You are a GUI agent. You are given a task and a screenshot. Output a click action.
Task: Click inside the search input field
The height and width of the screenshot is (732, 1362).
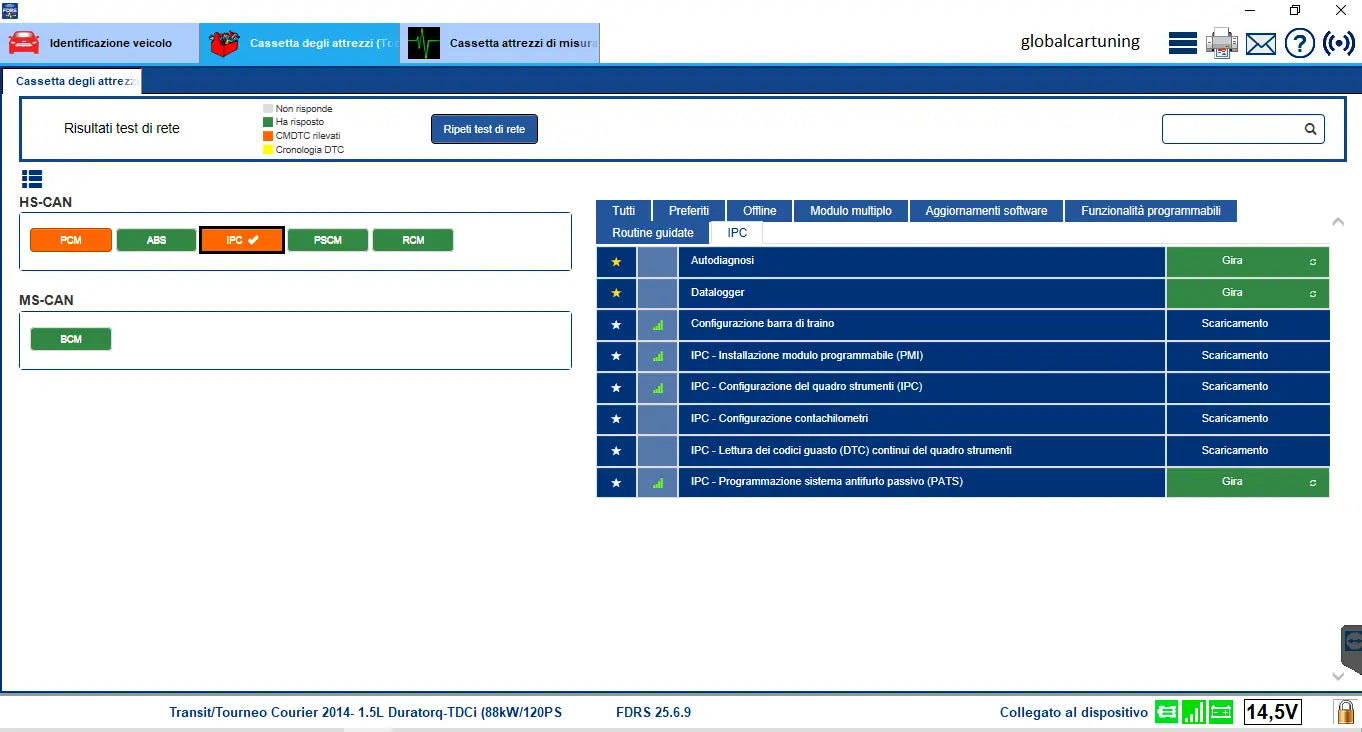click(x=1235, y=129)
